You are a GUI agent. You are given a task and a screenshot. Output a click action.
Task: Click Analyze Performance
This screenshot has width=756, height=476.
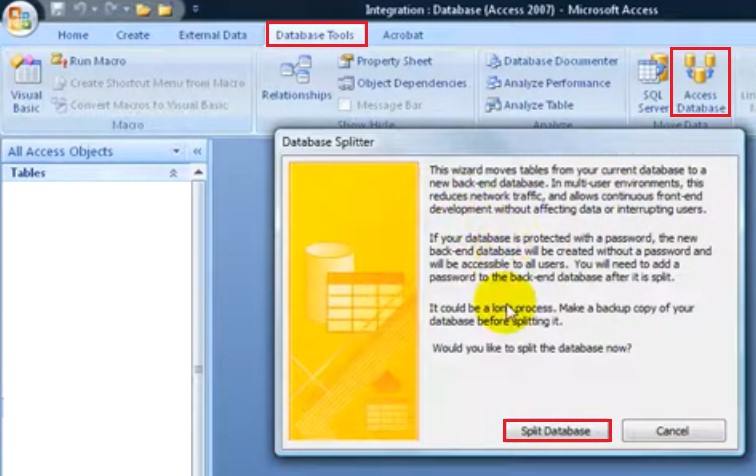tap(548, 83)
